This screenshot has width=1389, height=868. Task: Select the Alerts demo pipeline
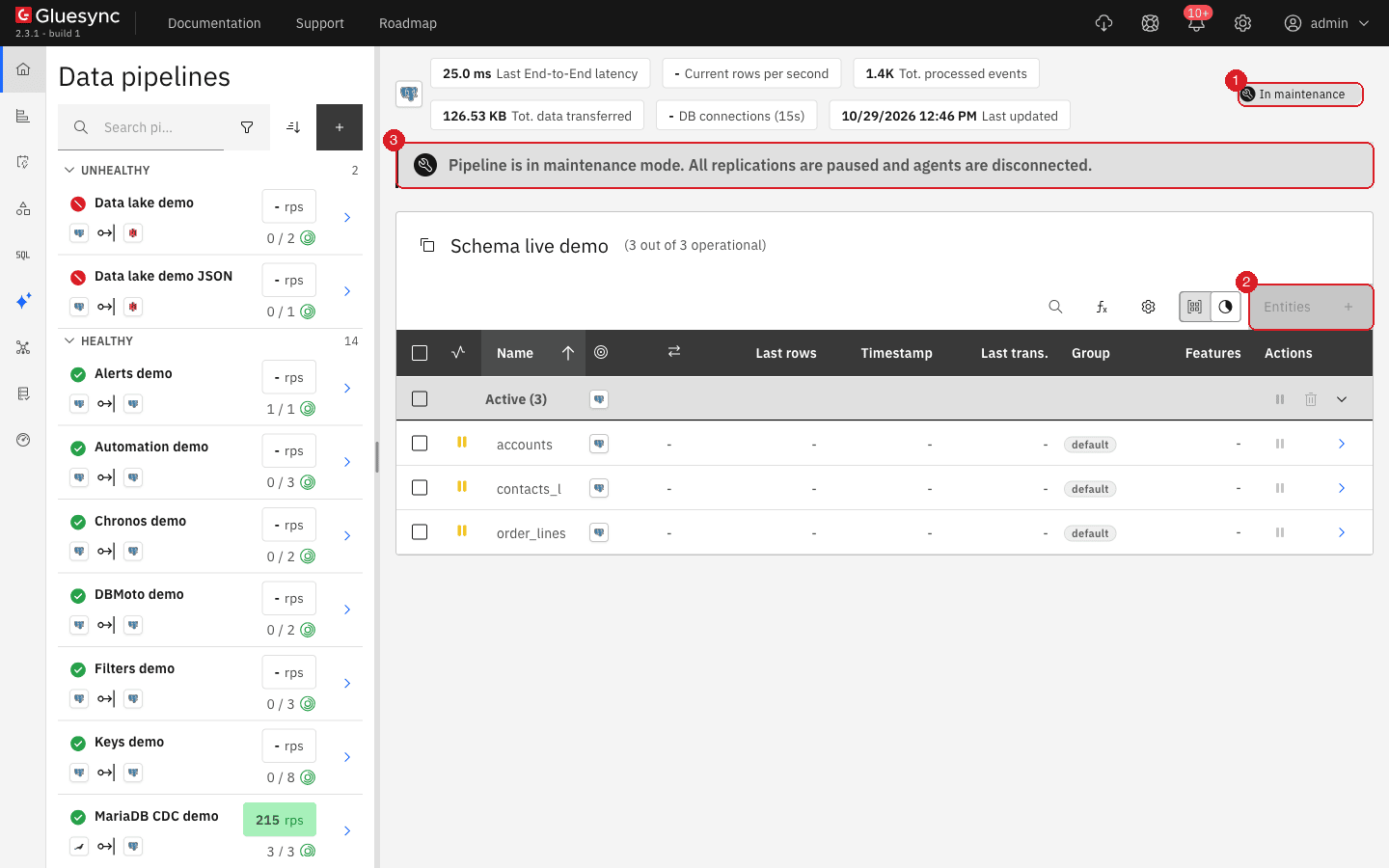click(x=210, y=389)
